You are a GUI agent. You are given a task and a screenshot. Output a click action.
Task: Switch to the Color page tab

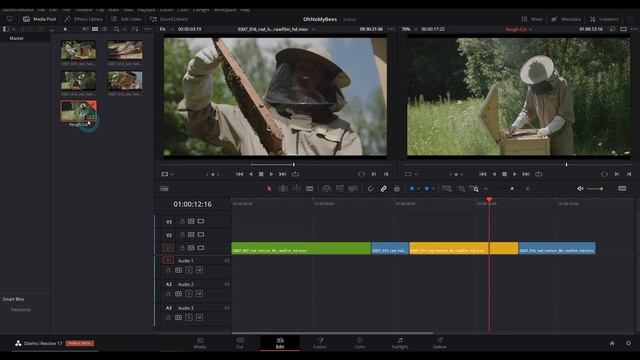pos(360,343)
